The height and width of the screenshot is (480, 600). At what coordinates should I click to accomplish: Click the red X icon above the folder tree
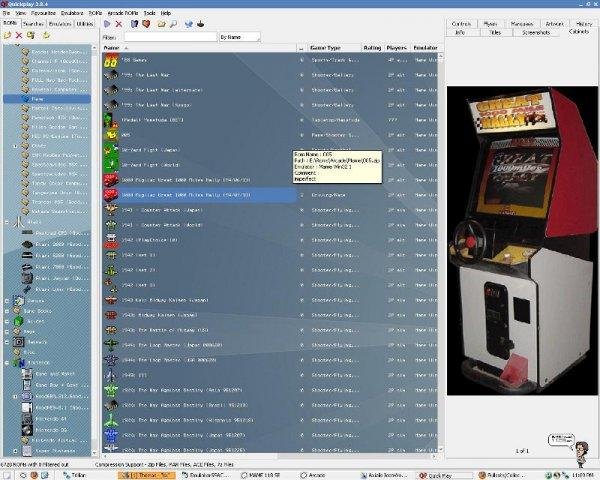coord(19,35)
